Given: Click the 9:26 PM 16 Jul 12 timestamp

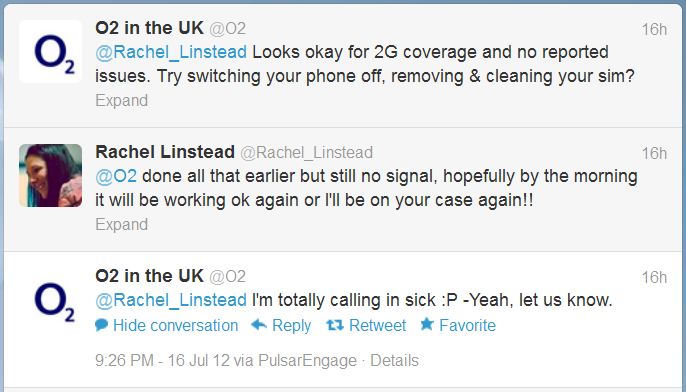Looking at the screenshot, I should (x=162, y=360).
